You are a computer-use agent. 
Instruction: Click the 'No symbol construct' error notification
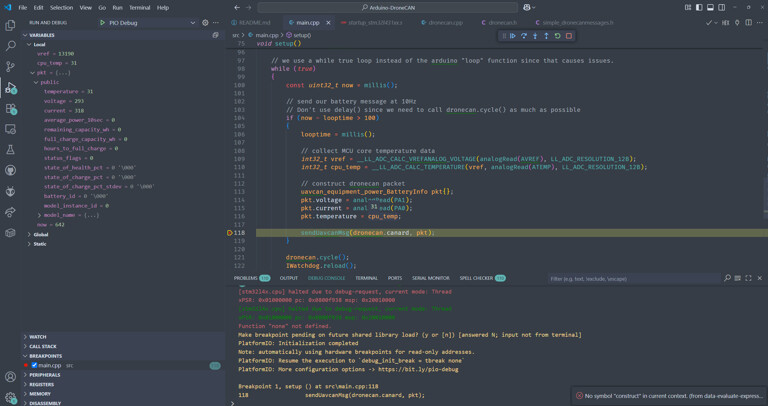(x=670, y=396)
